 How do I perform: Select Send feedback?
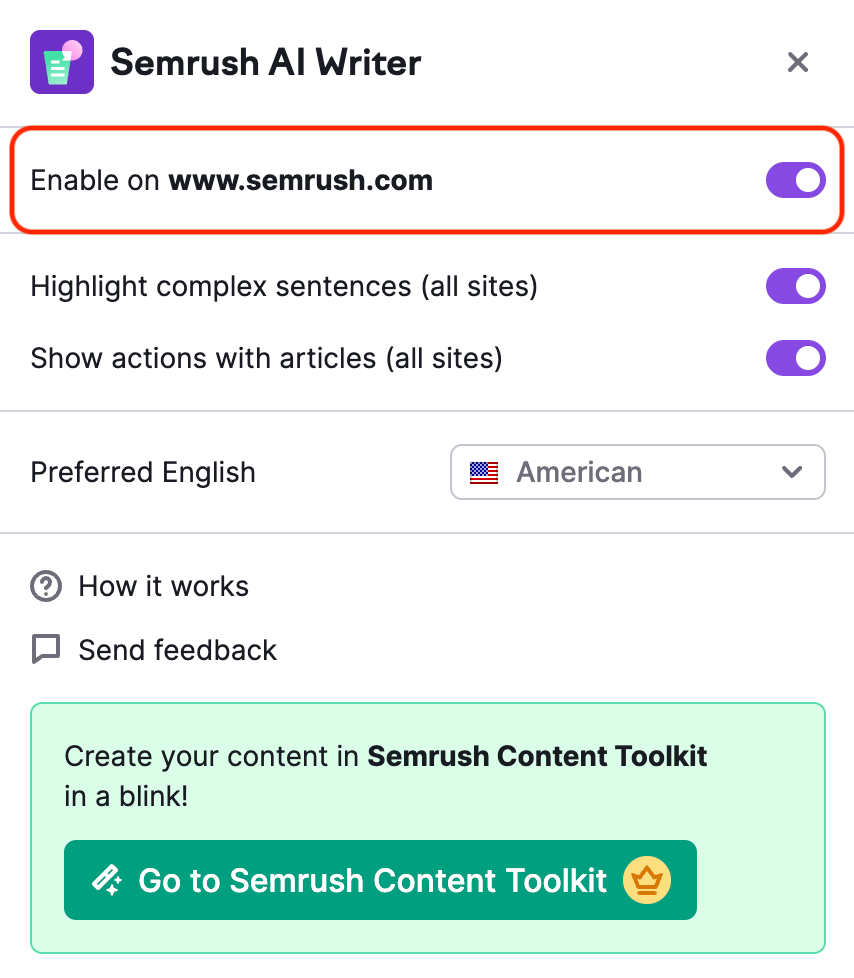tap(177, 649)
